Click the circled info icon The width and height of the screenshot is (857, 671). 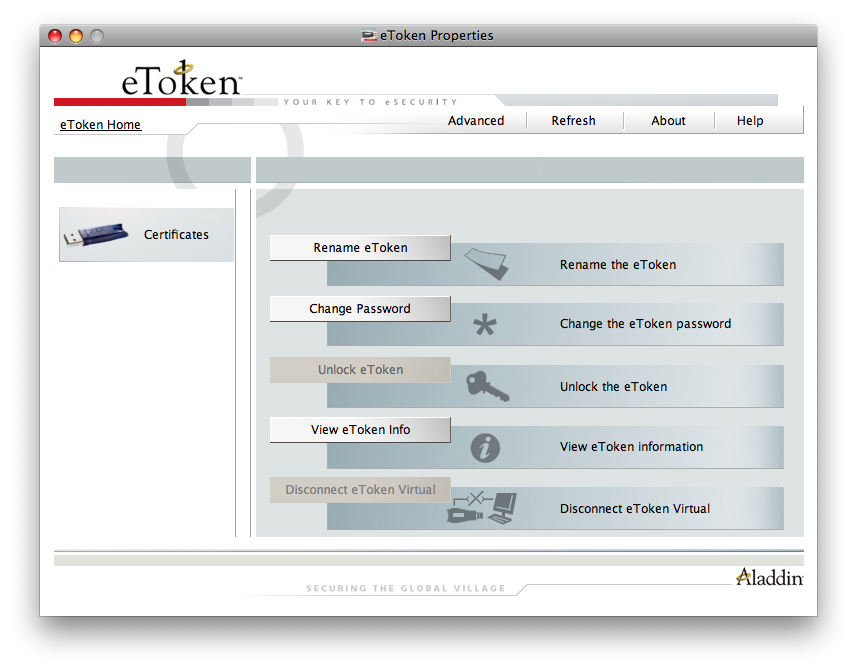485,448
